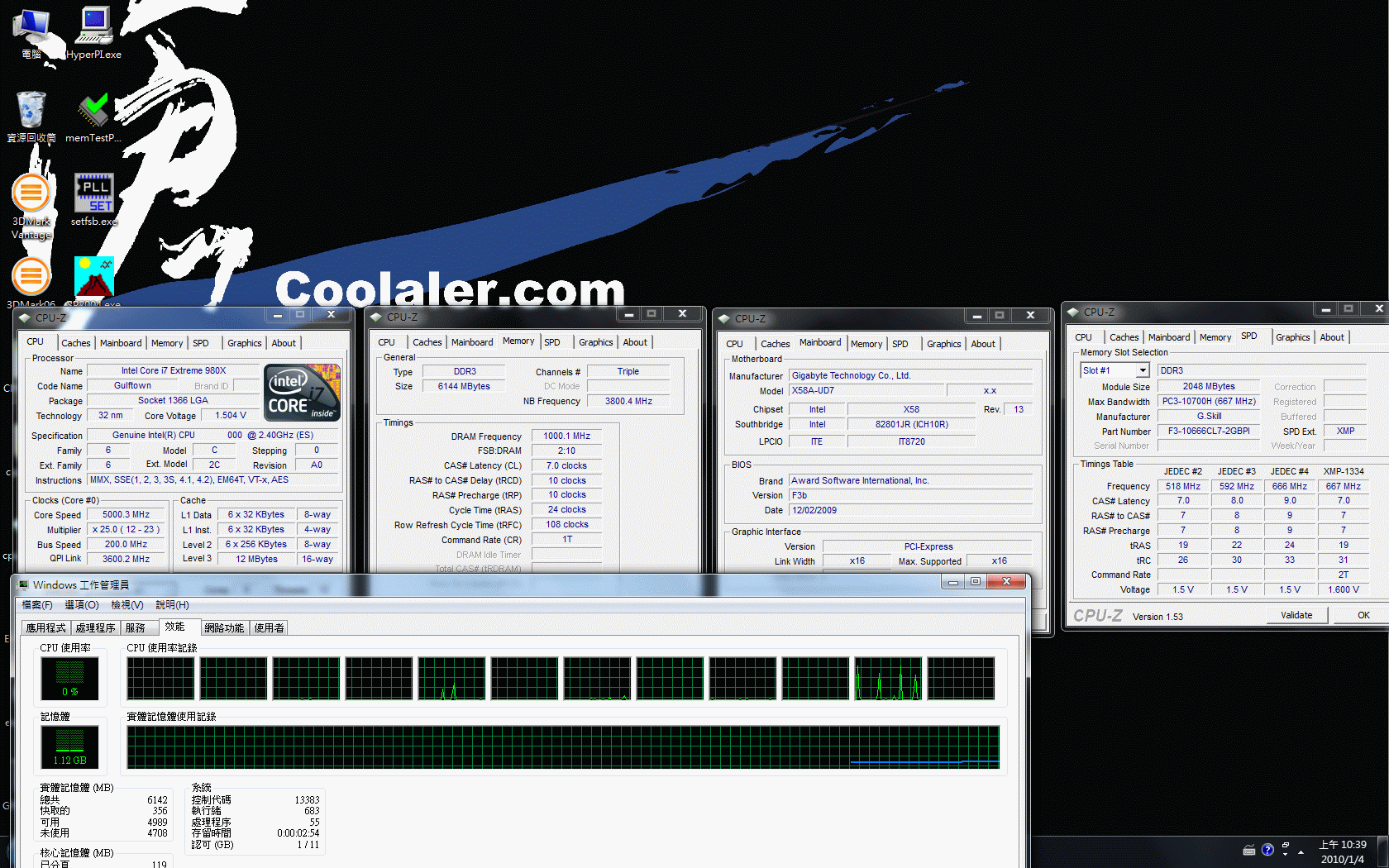This screenshot has height=868, width=1389.
Task: Click the Level 3 cache value 12 MBytes
Action: point(257,559)
